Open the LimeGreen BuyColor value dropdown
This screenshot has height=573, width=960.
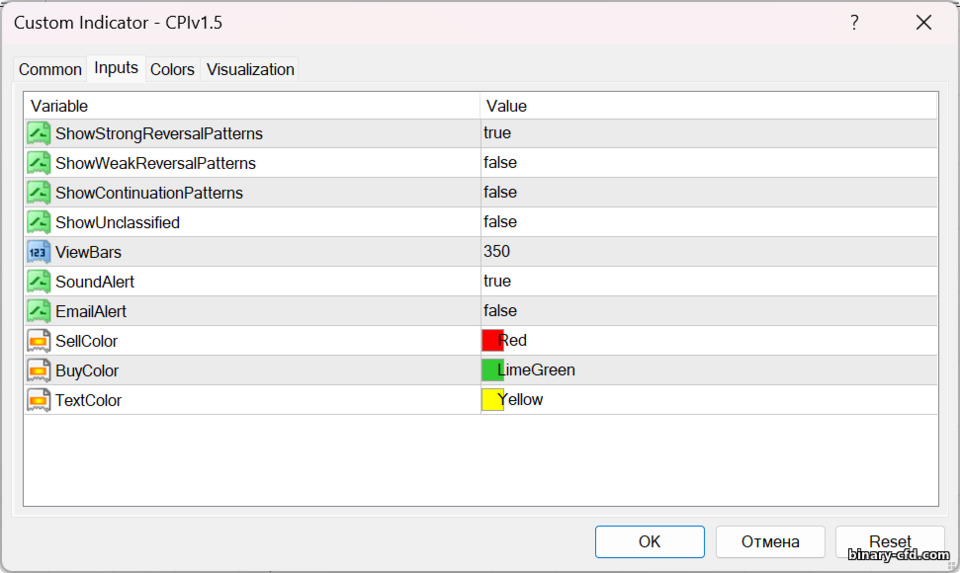click(709, 370)
